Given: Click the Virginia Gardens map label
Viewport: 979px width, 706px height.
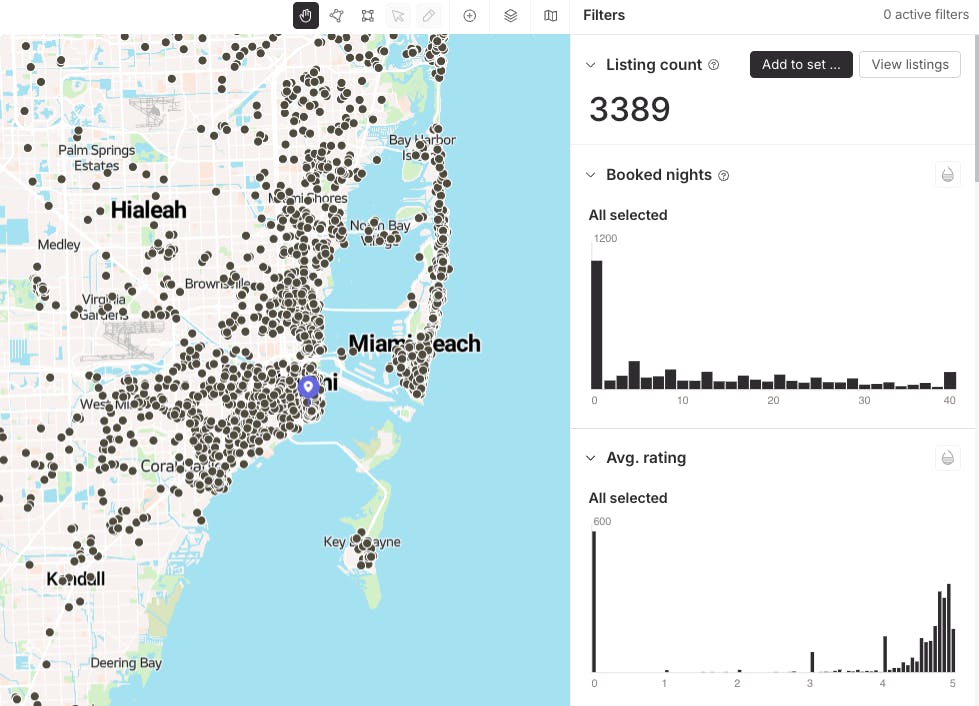Looking at the screenshot, I should 104,307.
